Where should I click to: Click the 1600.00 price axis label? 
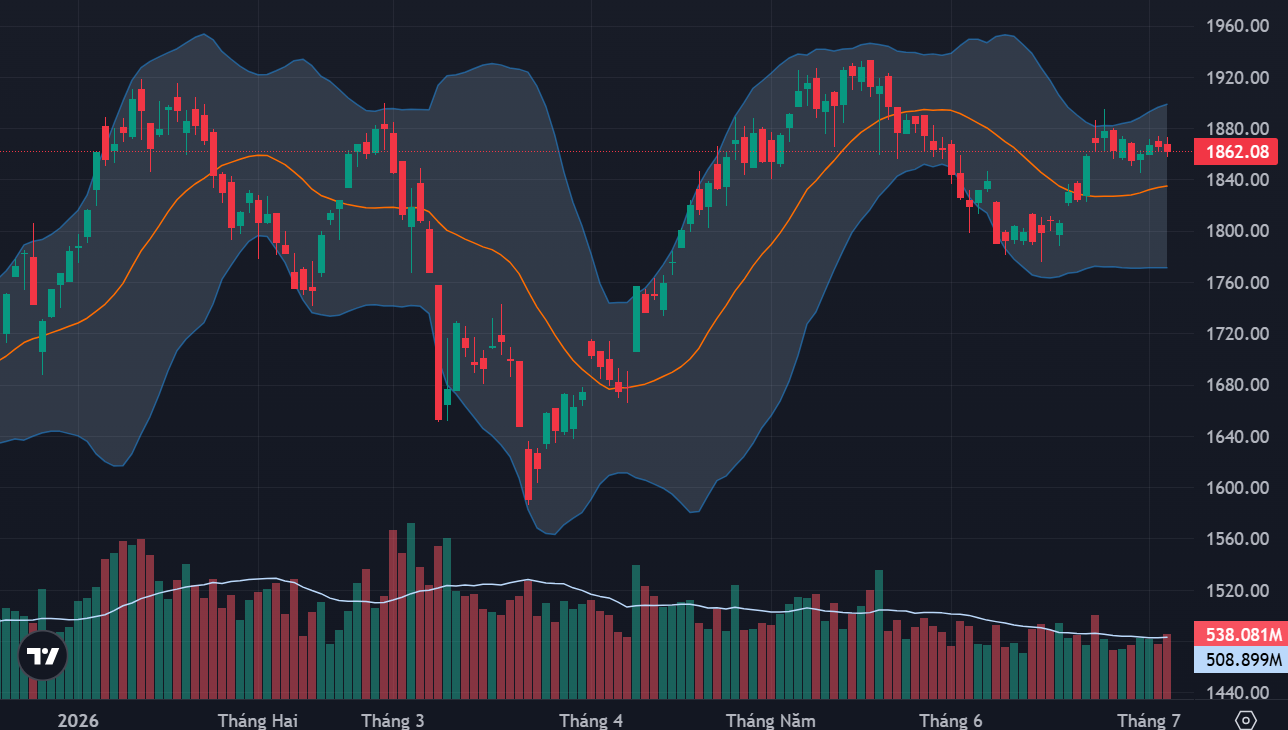(1232, 488)
